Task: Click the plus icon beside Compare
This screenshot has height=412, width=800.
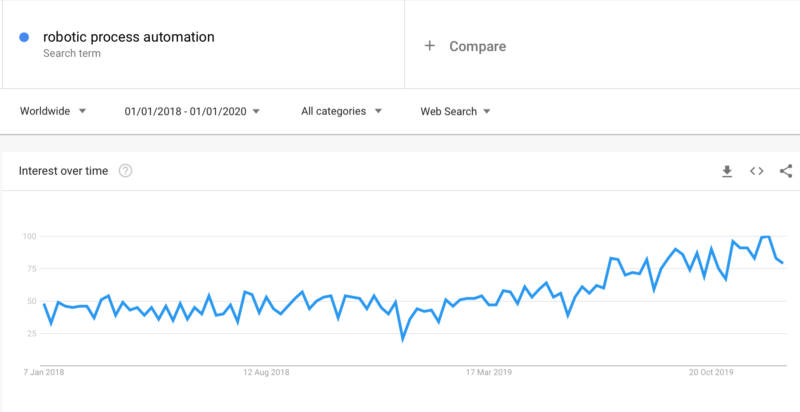Action: tap(430, 46)
